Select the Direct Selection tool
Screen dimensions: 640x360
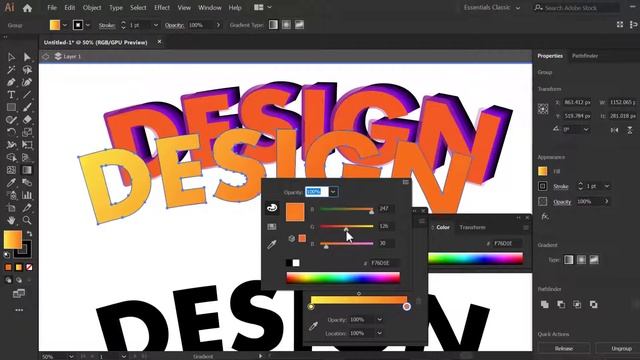tap(27, 57)
